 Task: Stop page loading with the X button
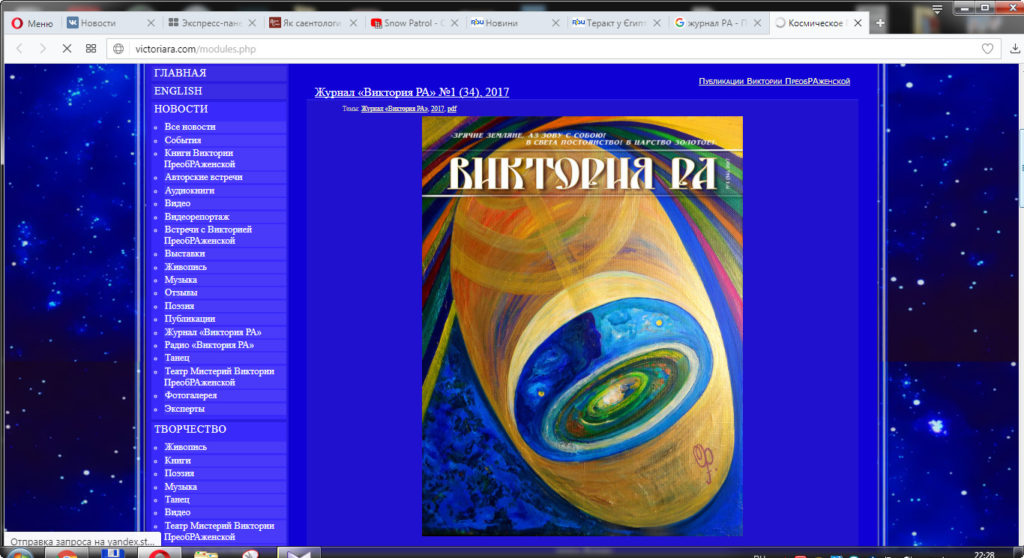coord(67,48)
